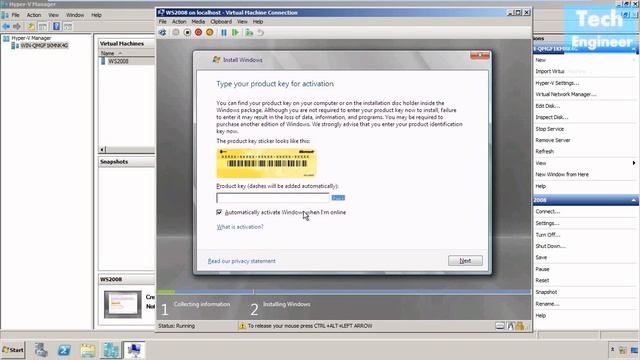Click the red Shut Down icon in VM toolbar
The height and width of the screenshot is (360, 640).
(198, 32)
